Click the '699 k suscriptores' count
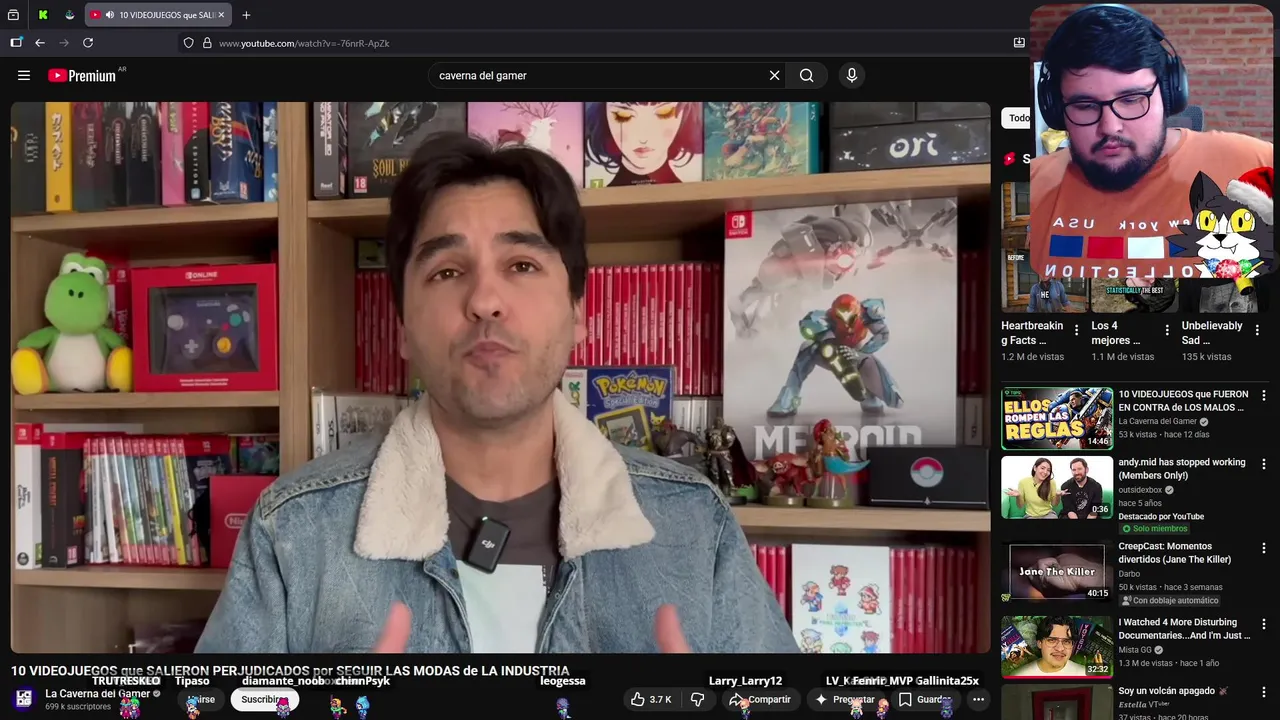The image size is (1280, 720). coord(78,707)
